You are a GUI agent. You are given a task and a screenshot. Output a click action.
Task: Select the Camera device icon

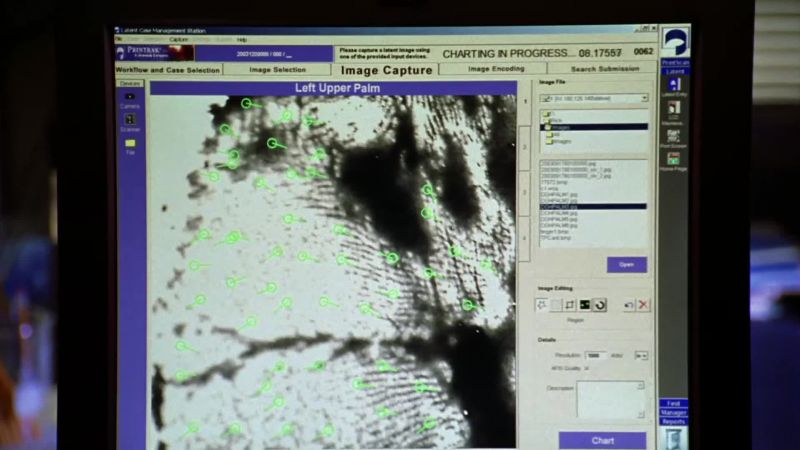point(130,96)
